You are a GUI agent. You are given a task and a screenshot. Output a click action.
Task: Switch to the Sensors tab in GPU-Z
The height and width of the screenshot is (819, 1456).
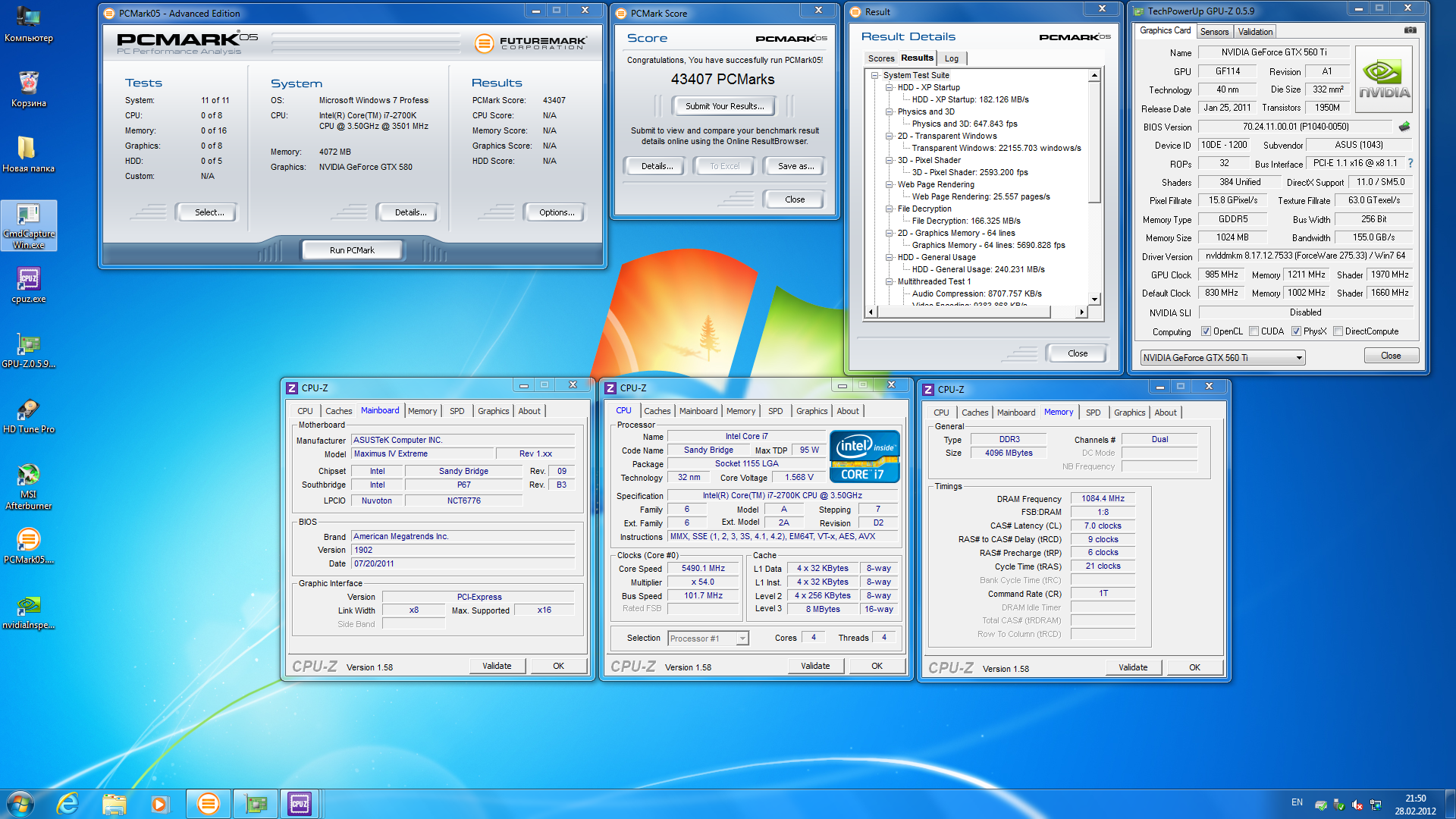tap(1214, 32)
